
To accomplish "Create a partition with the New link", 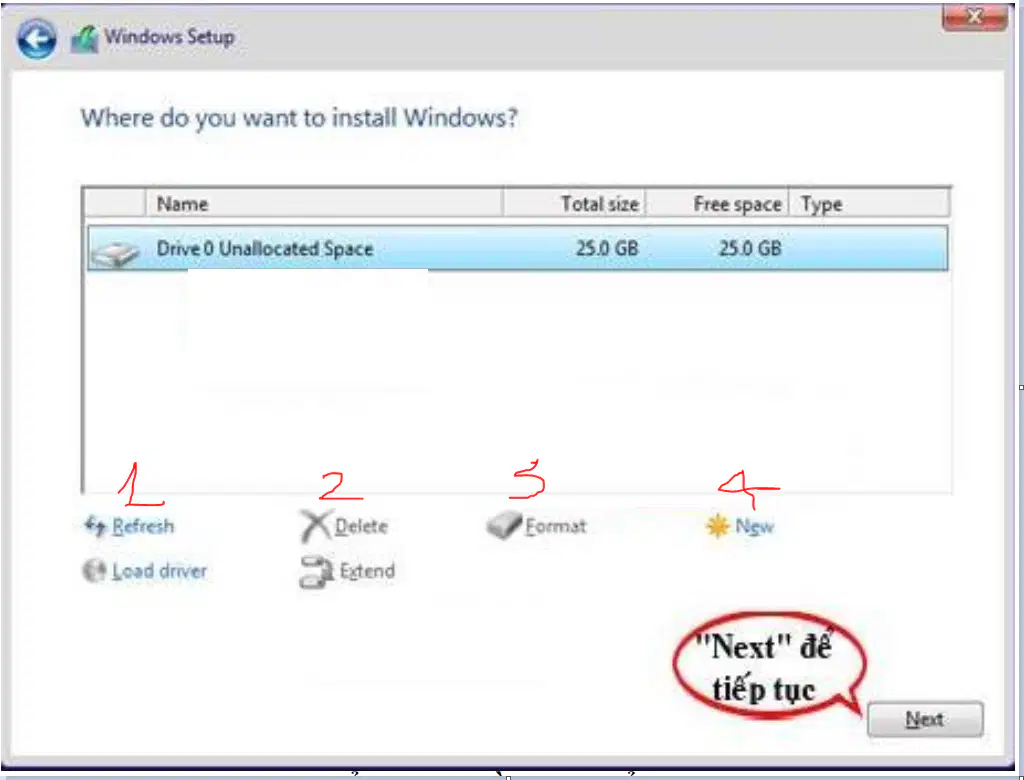I will [x=754, y=525].
